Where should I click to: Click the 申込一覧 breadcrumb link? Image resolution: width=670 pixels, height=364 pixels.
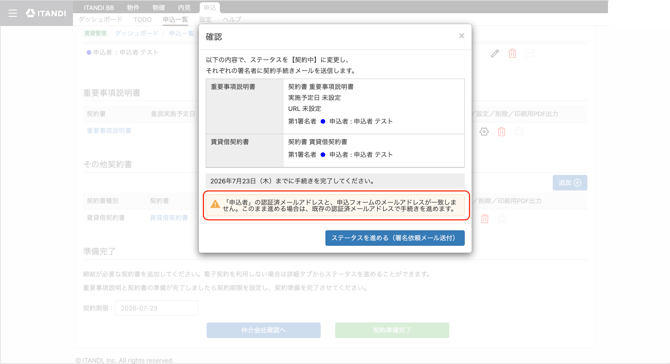[181, 33]
